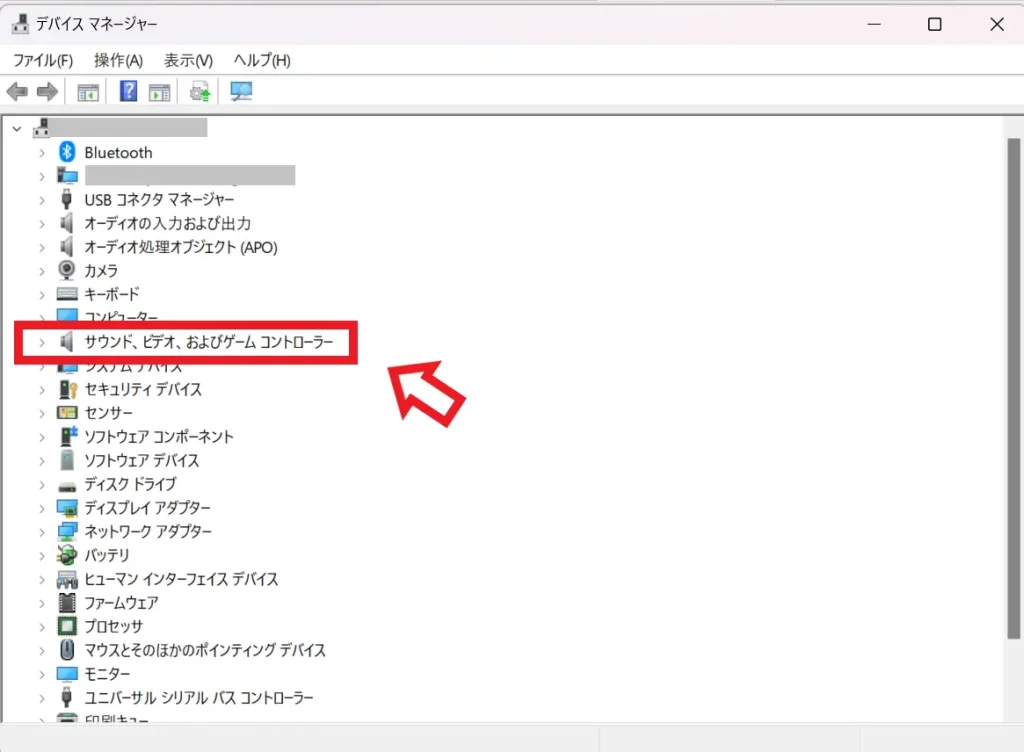Scan for hardware changes via monitor icon
Screen dimensions: 1024x752
(x=241, y=91)
